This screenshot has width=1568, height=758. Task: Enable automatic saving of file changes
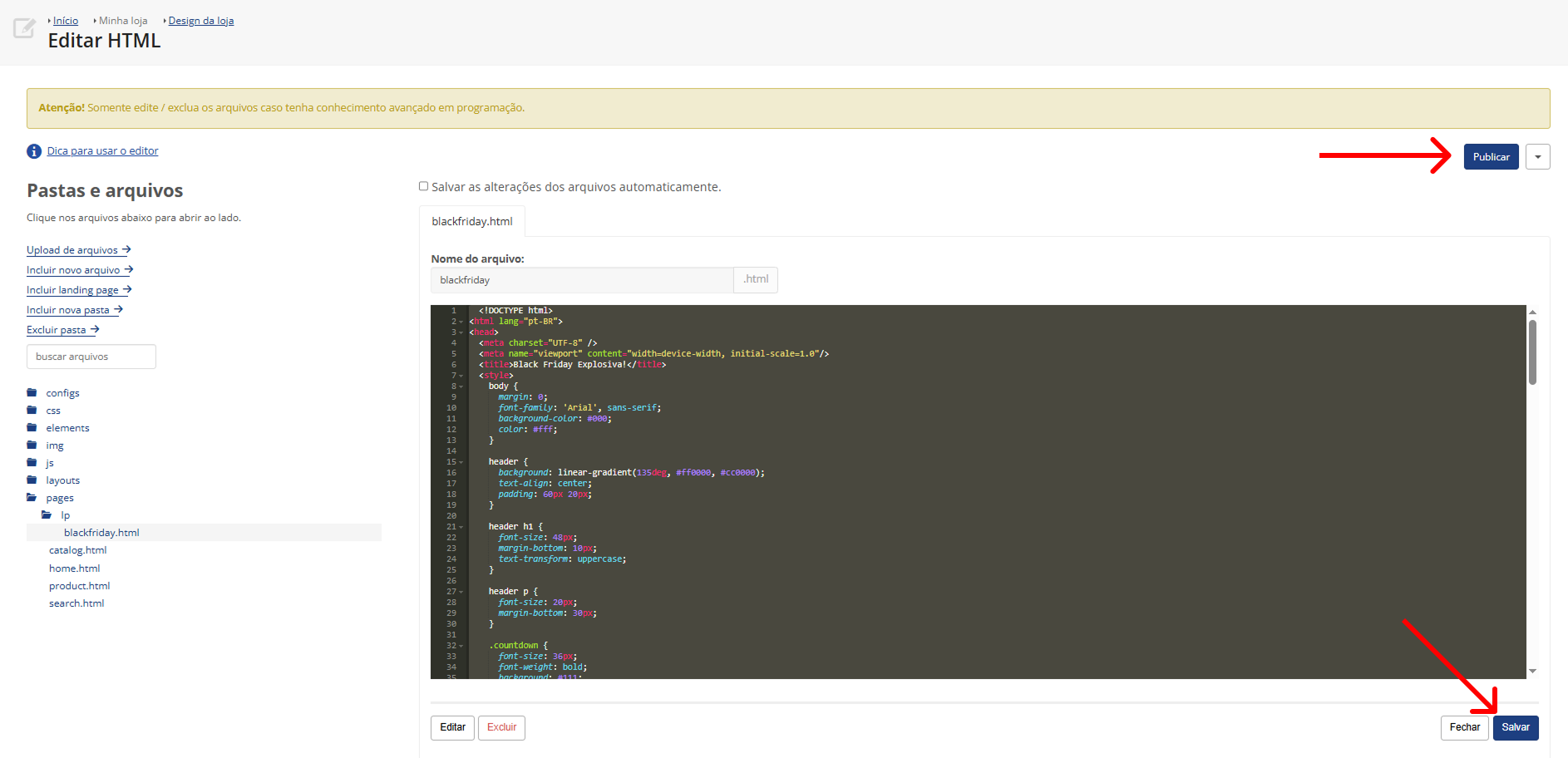click(x=423, y=186)
